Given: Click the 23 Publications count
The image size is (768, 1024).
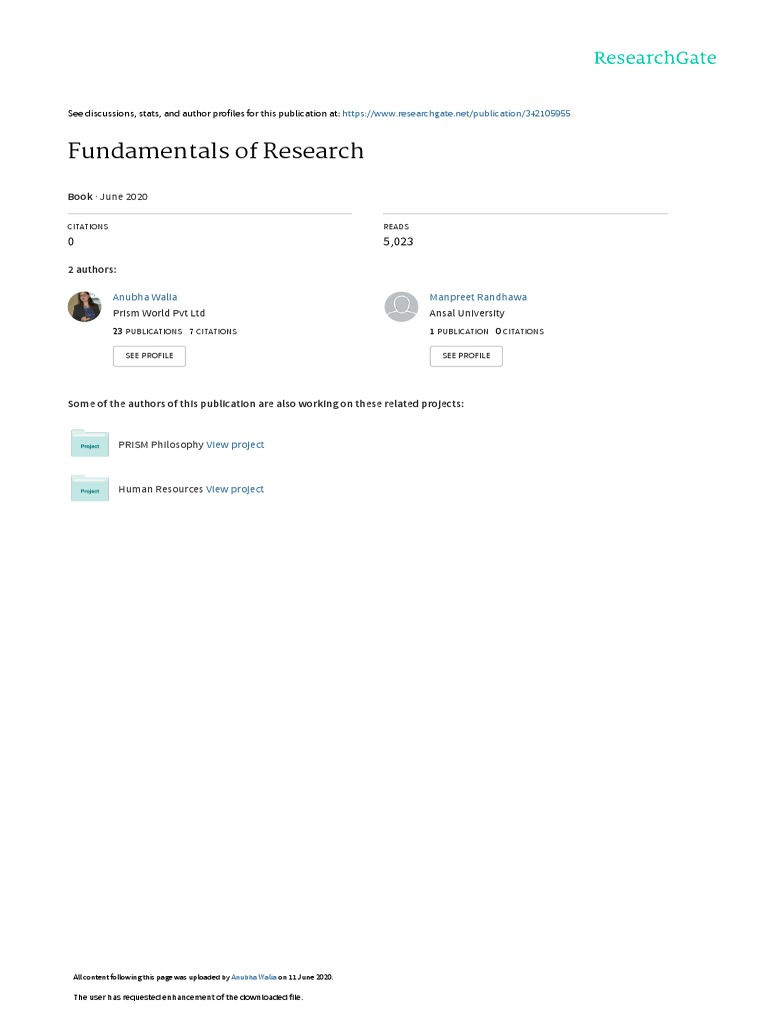Looking at the screenshot, I should pos(148,331).
